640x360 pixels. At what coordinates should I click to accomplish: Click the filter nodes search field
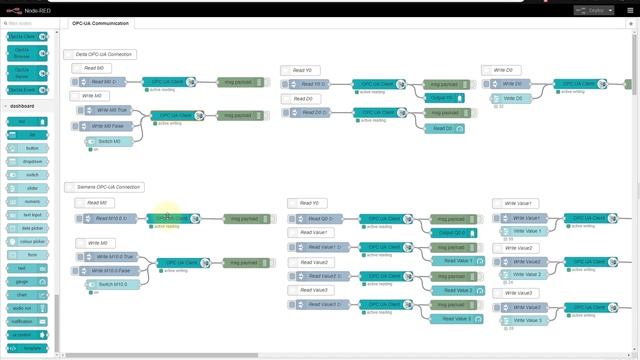click(28, 23)
